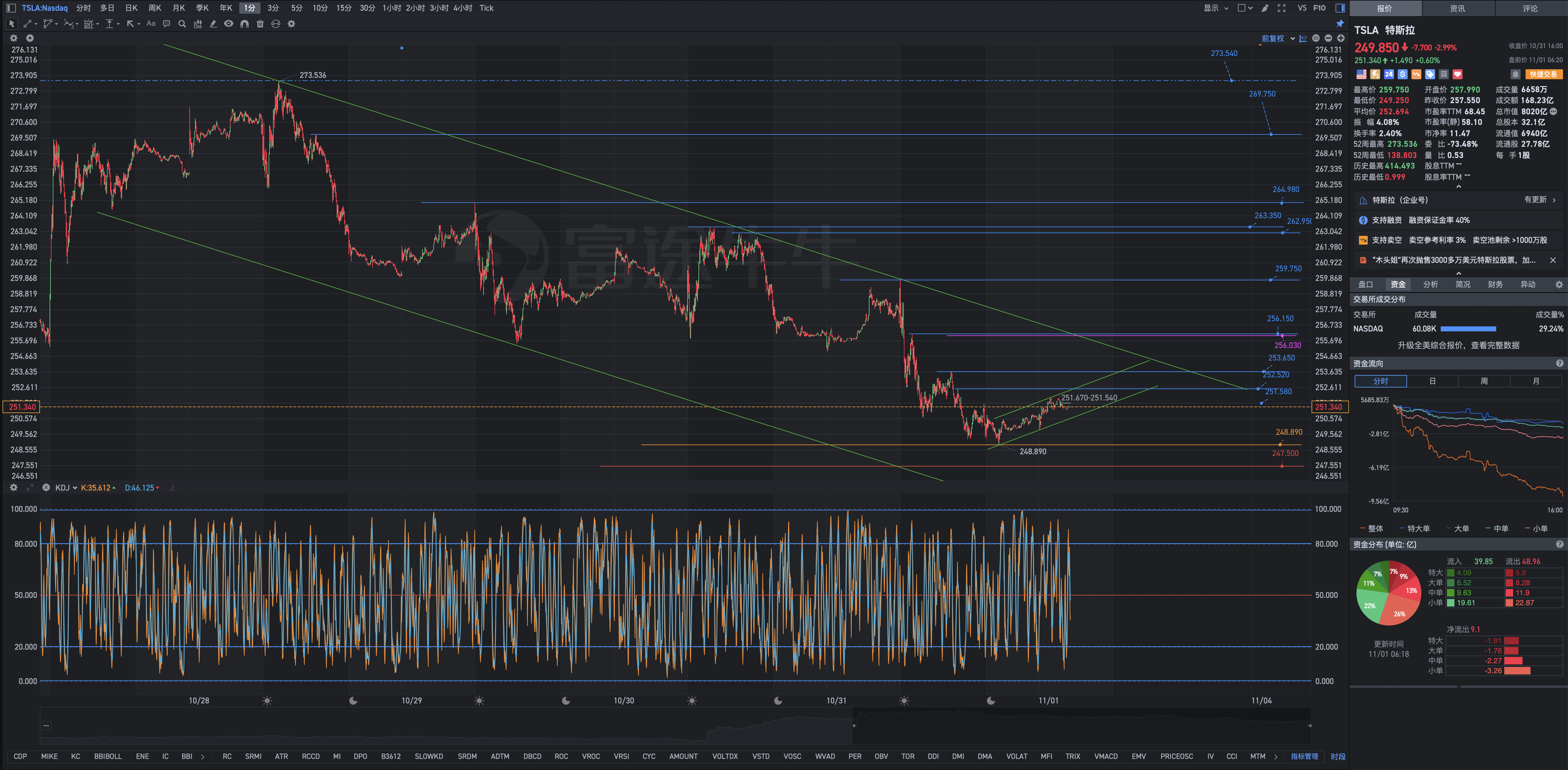Open the candlestick measure tool
This screenshot has width=1568, height=770.
[x=198, y=24]
